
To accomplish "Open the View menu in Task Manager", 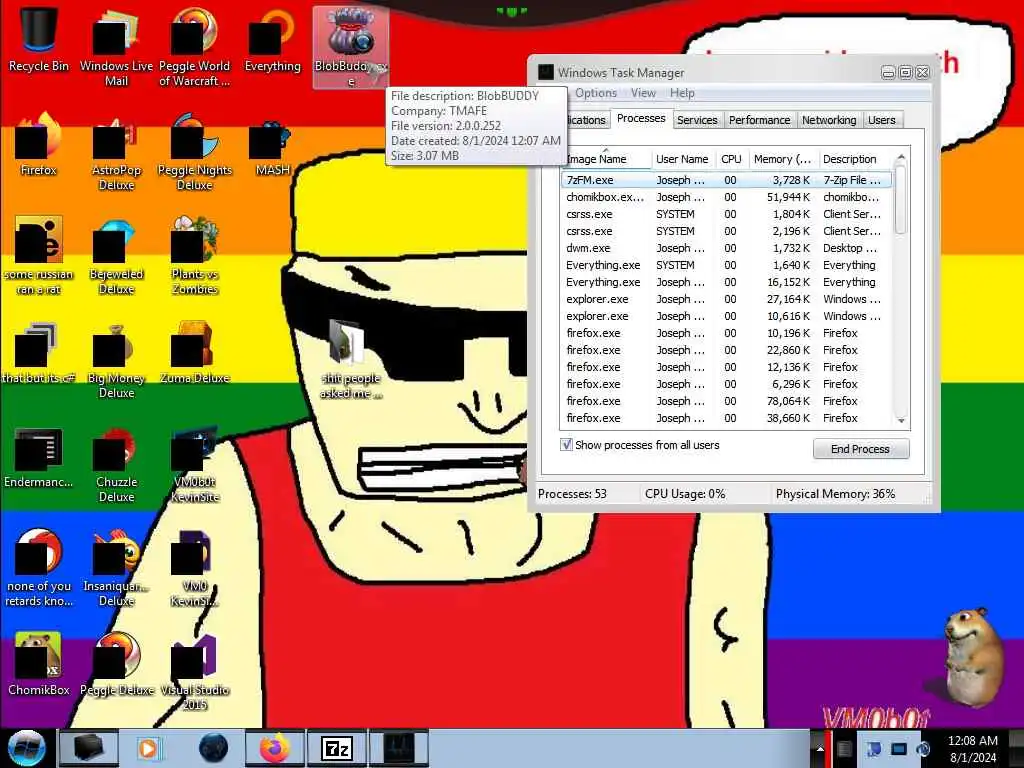I will point(643,93).
